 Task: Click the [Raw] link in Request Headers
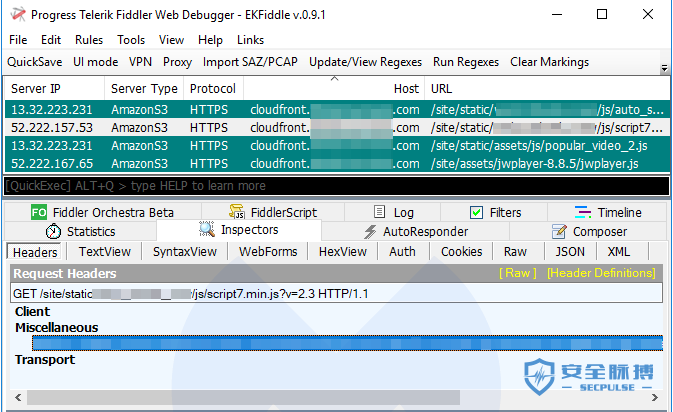(x=518, y=273)
